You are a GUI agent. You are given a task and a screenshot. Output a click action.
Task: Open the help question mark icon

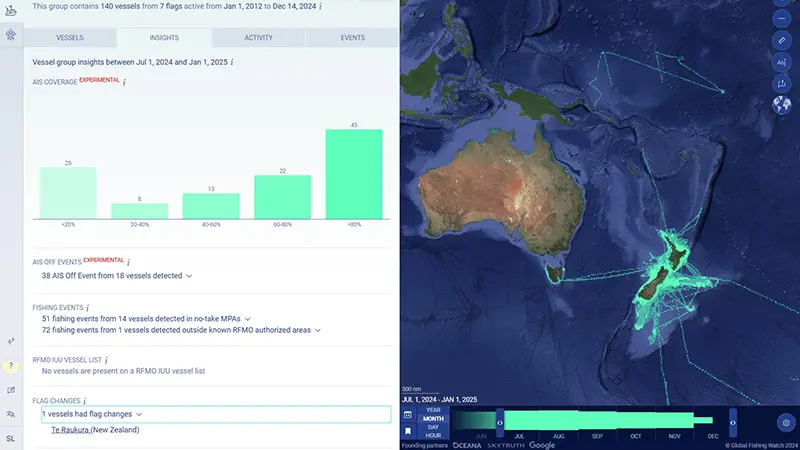click(x=11, y=366)
